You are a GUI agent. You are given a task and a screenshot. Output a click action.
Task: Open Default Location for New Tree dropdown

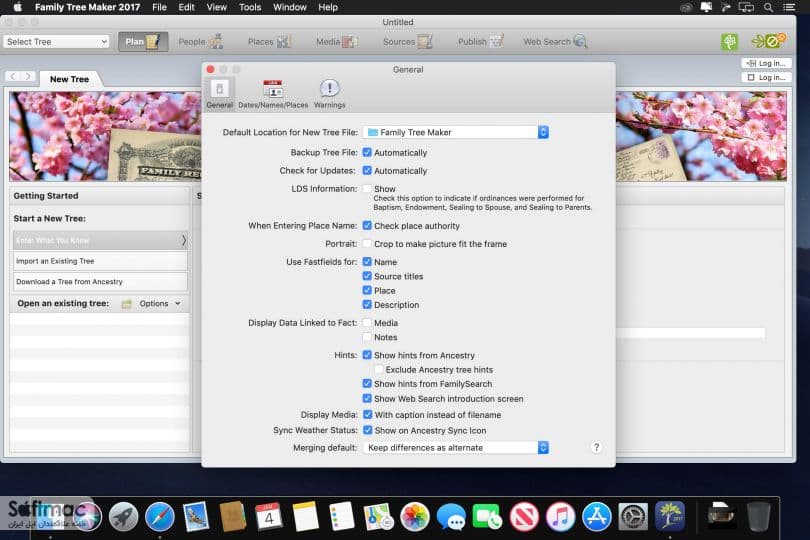click(x=456, y=132)
